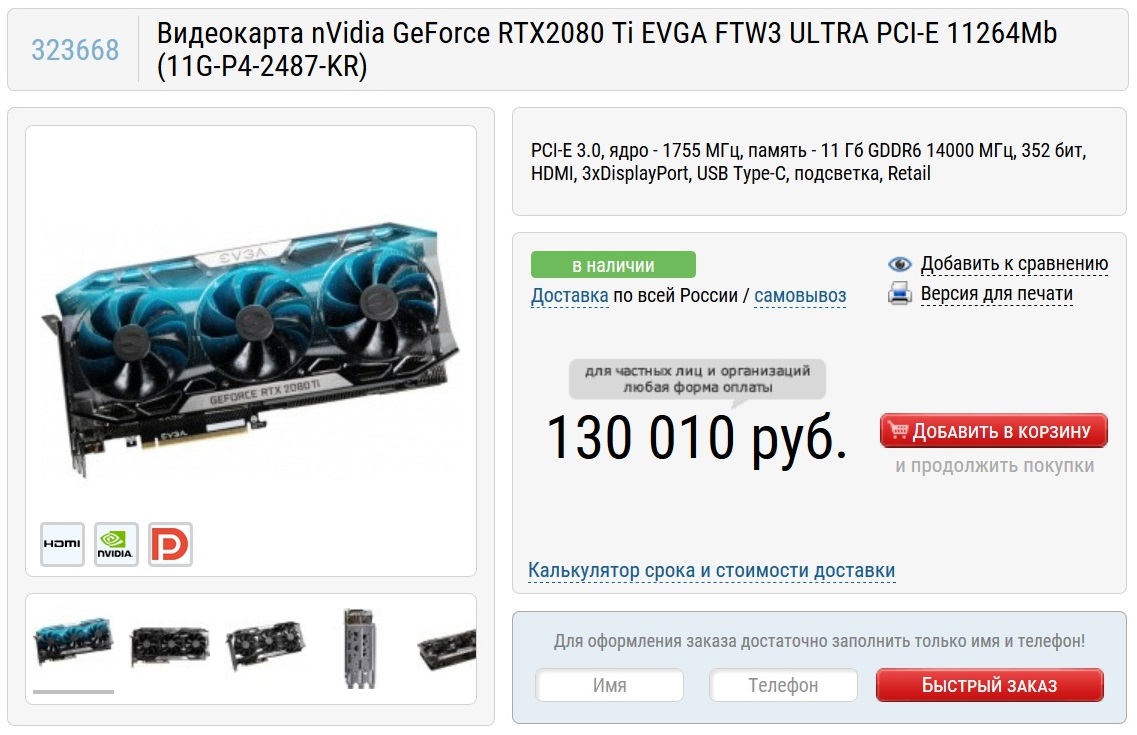Screen dimensions: 1137x735
Task: Open the самовывоз link
Action: pyautogui.click(x=800, y=296)
